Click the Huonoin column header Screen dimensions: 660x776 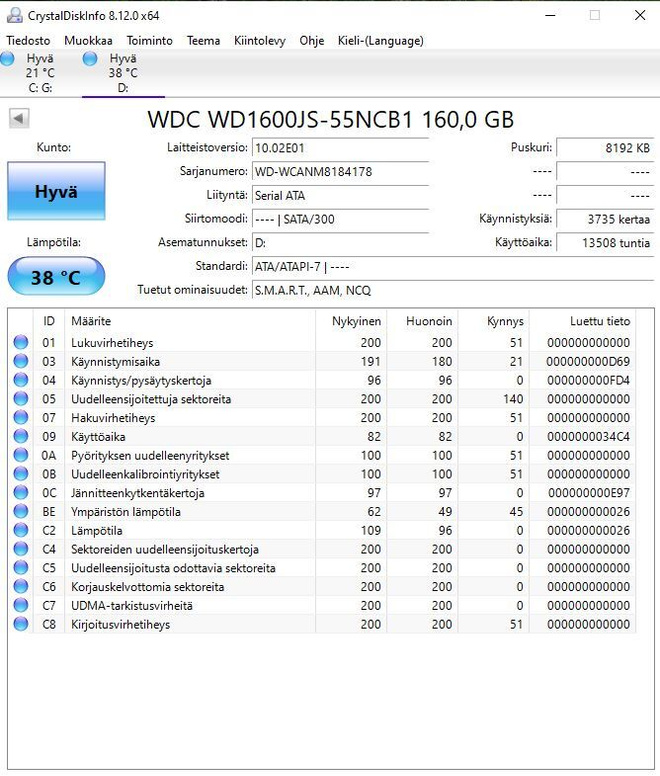(423, 321)
